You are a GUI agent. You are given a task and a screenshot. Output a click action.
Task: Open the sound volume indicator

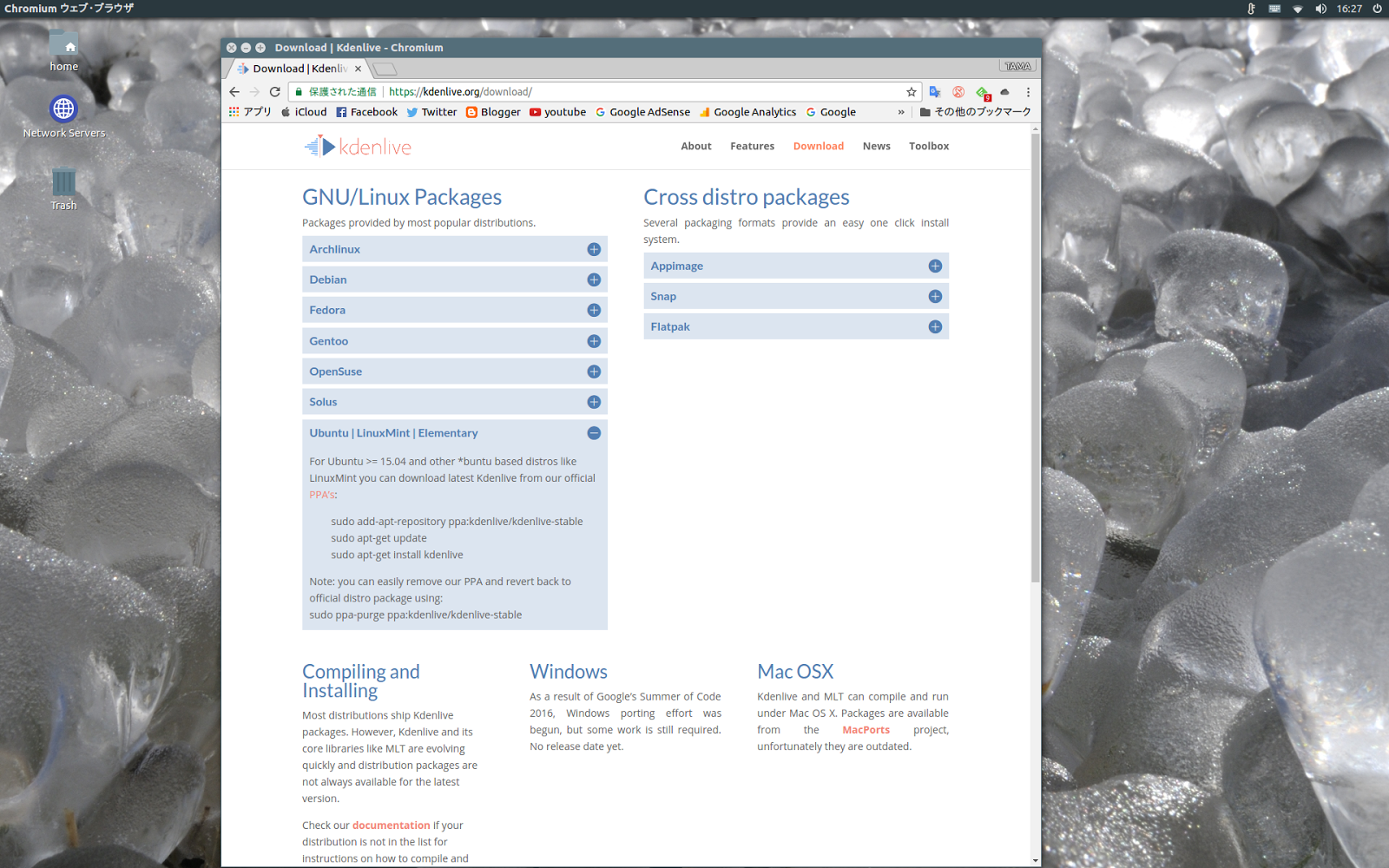pyautogui.click(x=1320, y=9)
